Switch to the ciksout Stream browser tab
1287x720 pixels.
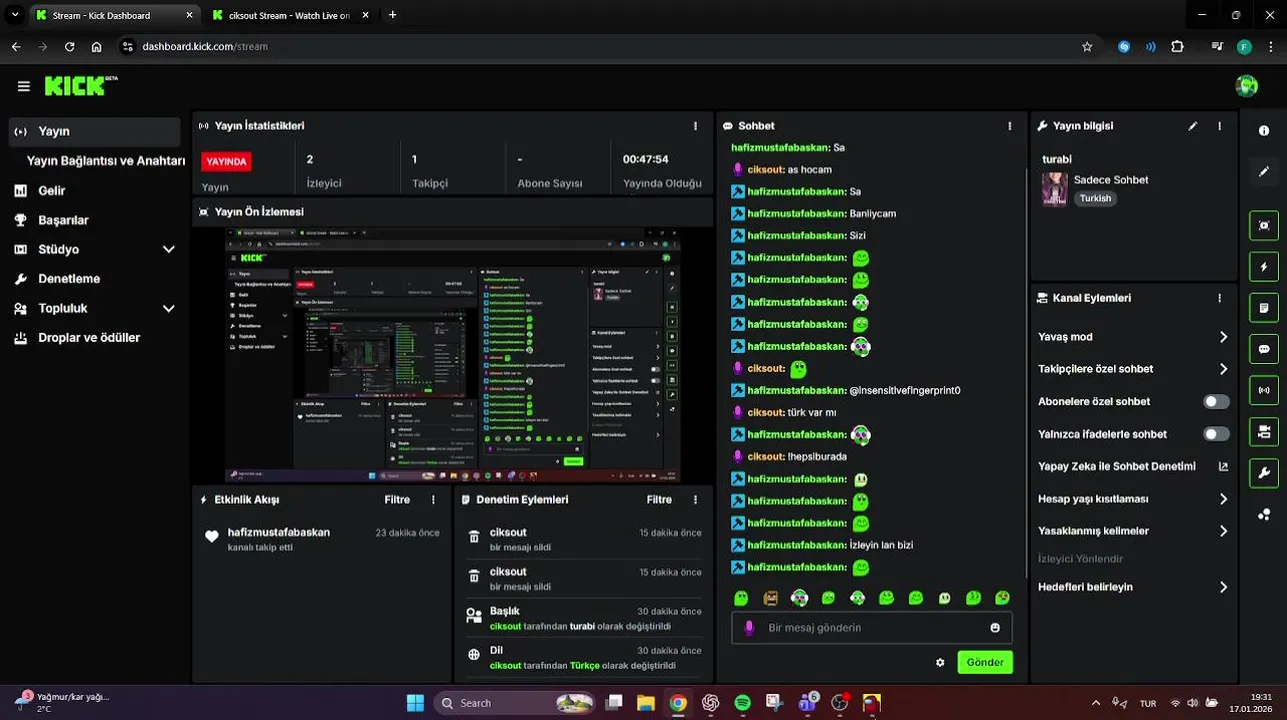290,15
